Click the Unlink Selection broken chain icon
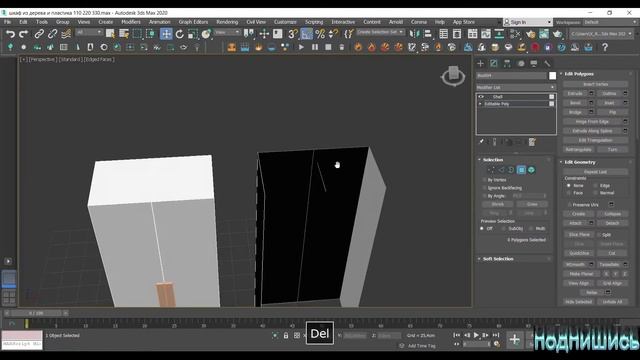The width and height of the screenshot is (640, 360). tap(52, 34)
